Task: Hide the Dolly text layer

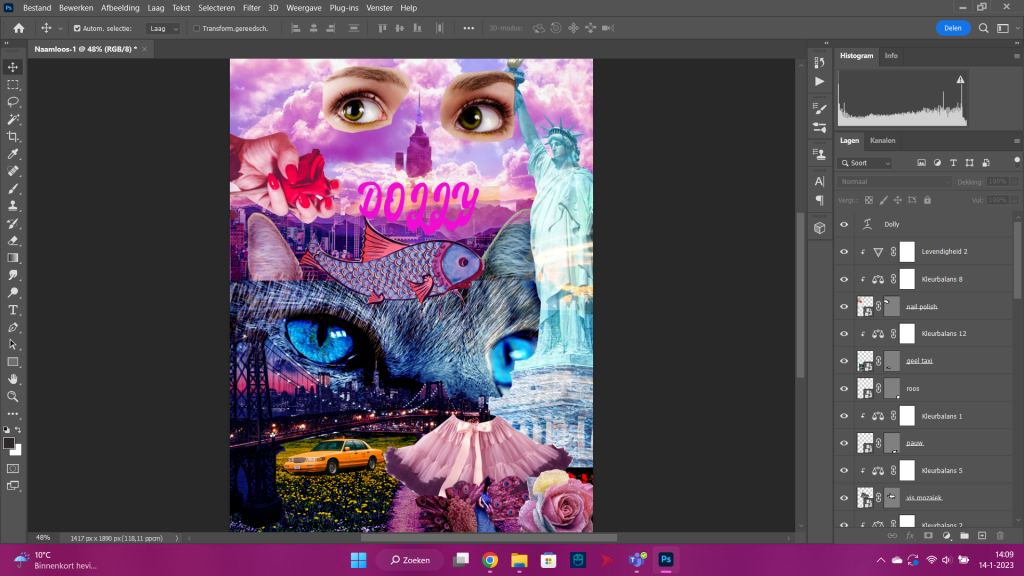Action: (x=844, y=225)
